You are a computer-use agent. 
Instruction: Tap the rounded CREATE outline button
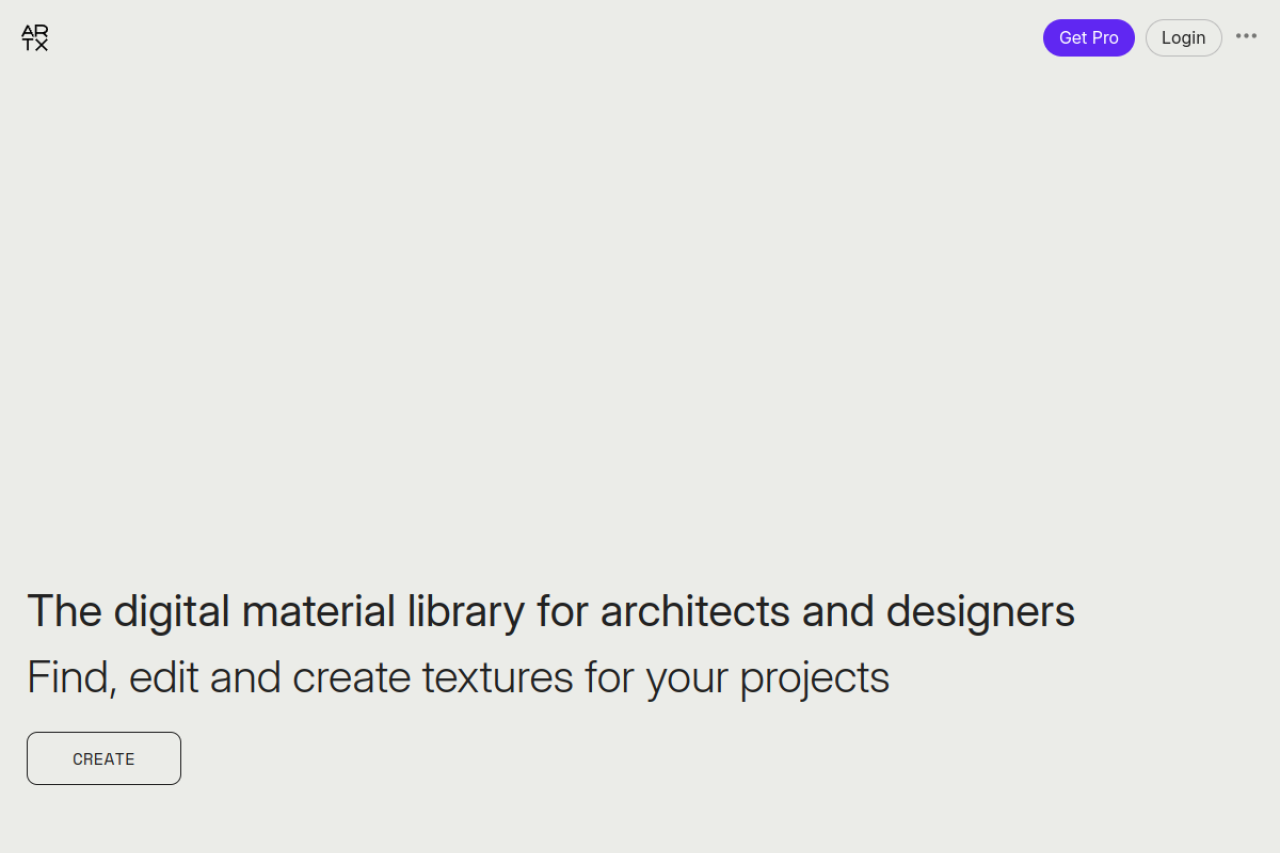tap(104, 759)
